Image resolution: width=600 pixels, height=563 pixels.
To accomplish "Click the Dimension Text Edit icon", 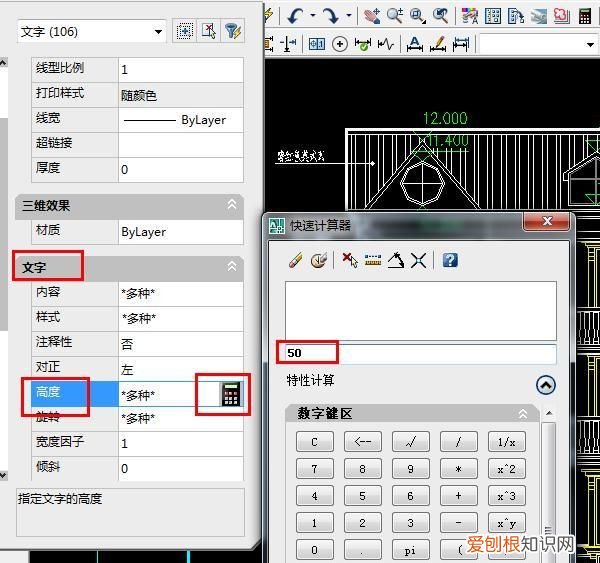I will coord(414,44).
